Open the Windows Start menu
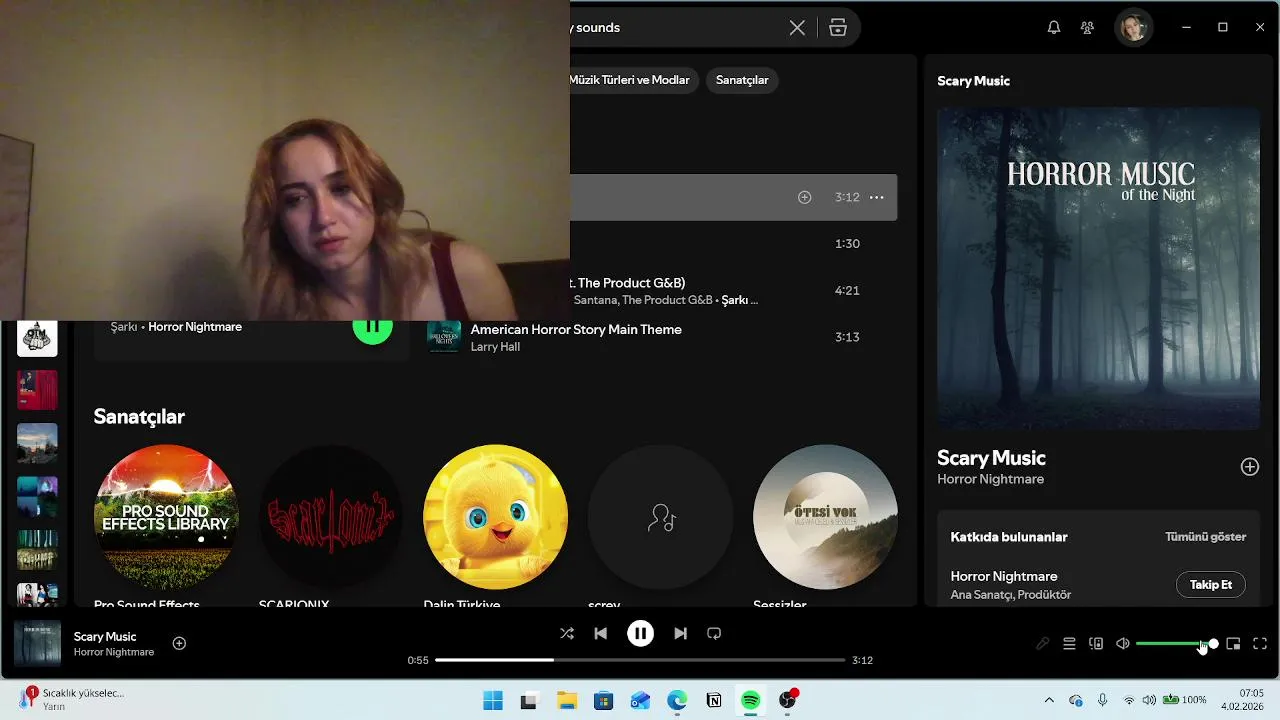The width and height of the screenshot is (1280, 720). [493, 700]
